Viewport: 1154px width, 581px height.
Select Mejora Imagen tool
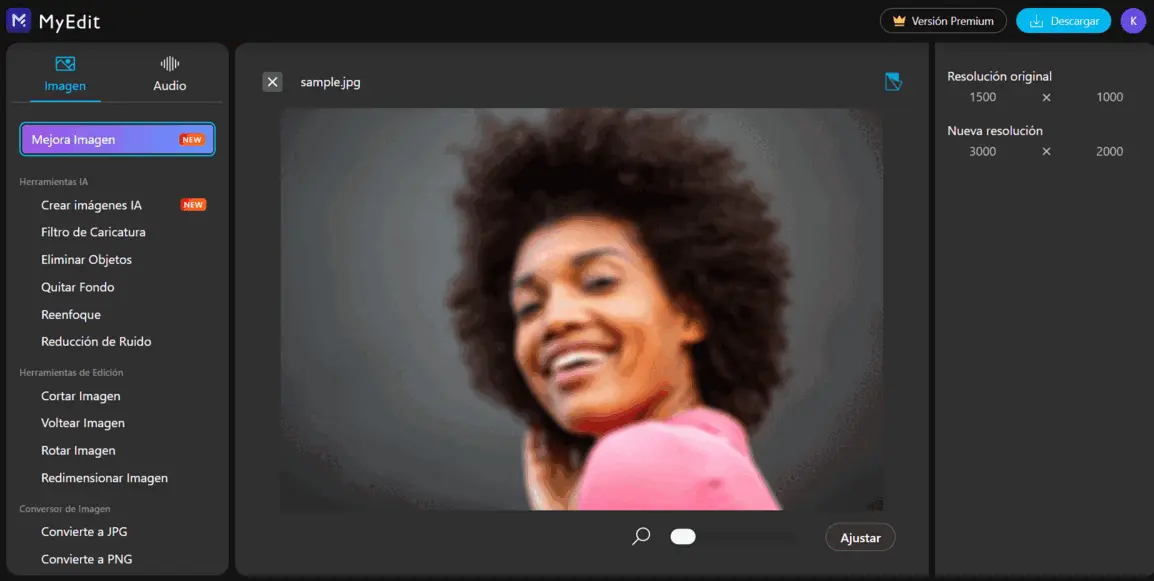[117, 140]
